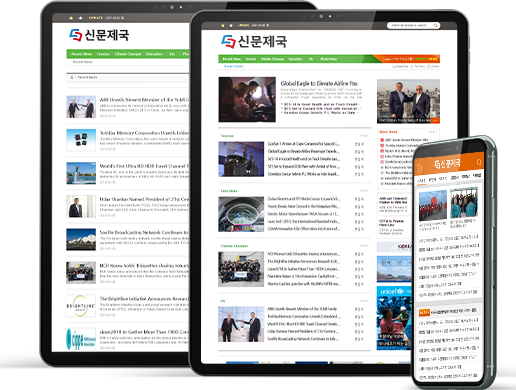Open Tourism menu on front tablet
516x390 pixels.
(x=251, y=59)
